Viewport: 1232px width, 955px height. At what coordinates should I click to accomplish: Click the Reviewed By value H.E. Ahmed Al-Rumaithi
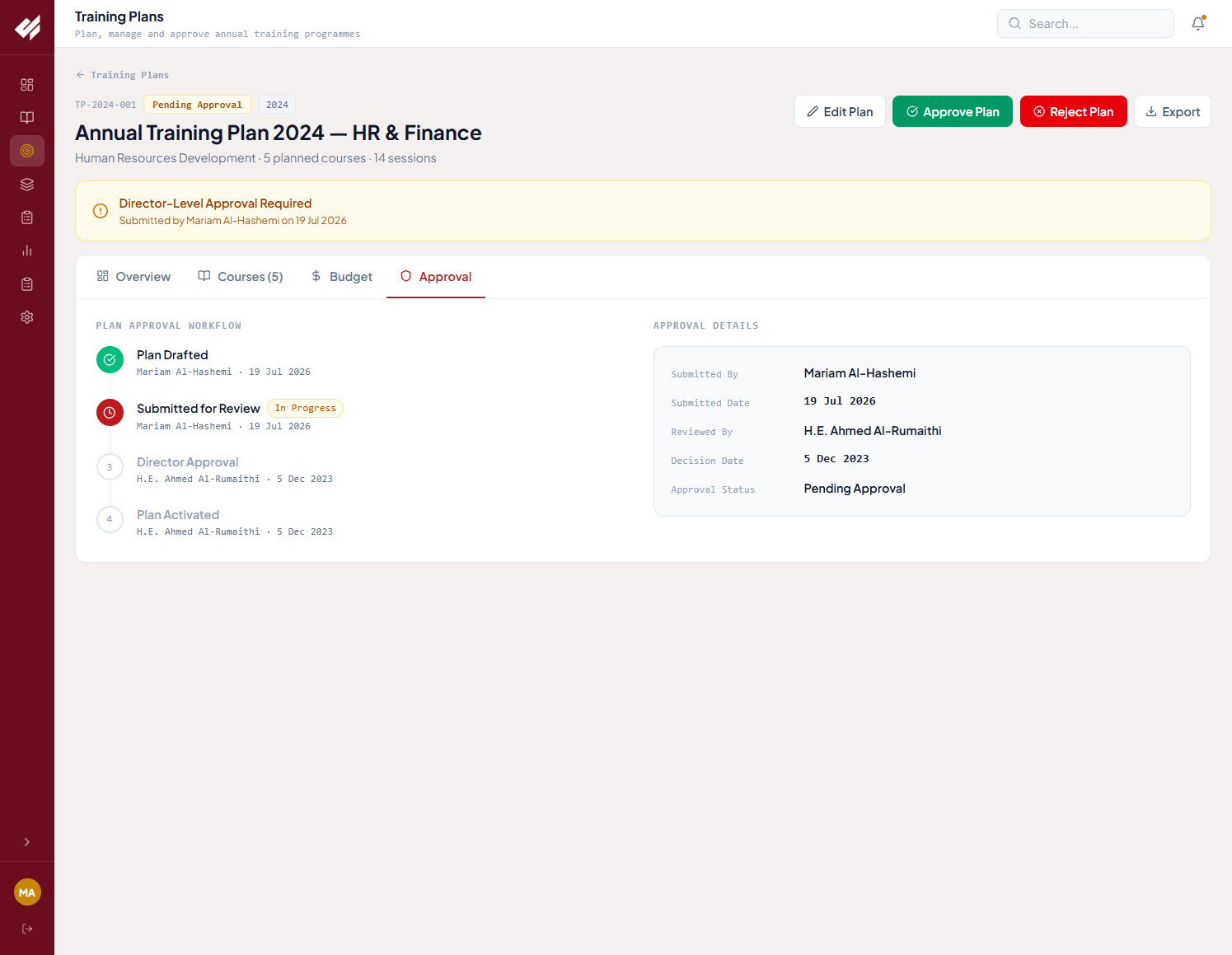tap(873, 431)
